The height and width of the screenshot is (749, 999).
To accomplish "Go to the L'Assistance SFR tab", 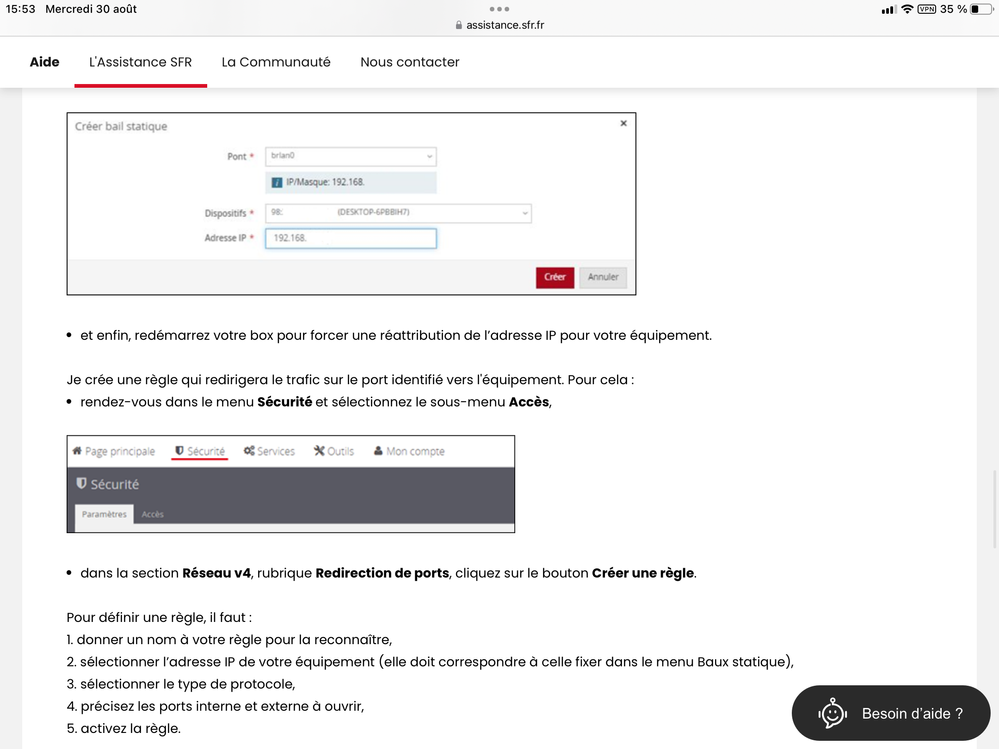I will coord(140,62).
